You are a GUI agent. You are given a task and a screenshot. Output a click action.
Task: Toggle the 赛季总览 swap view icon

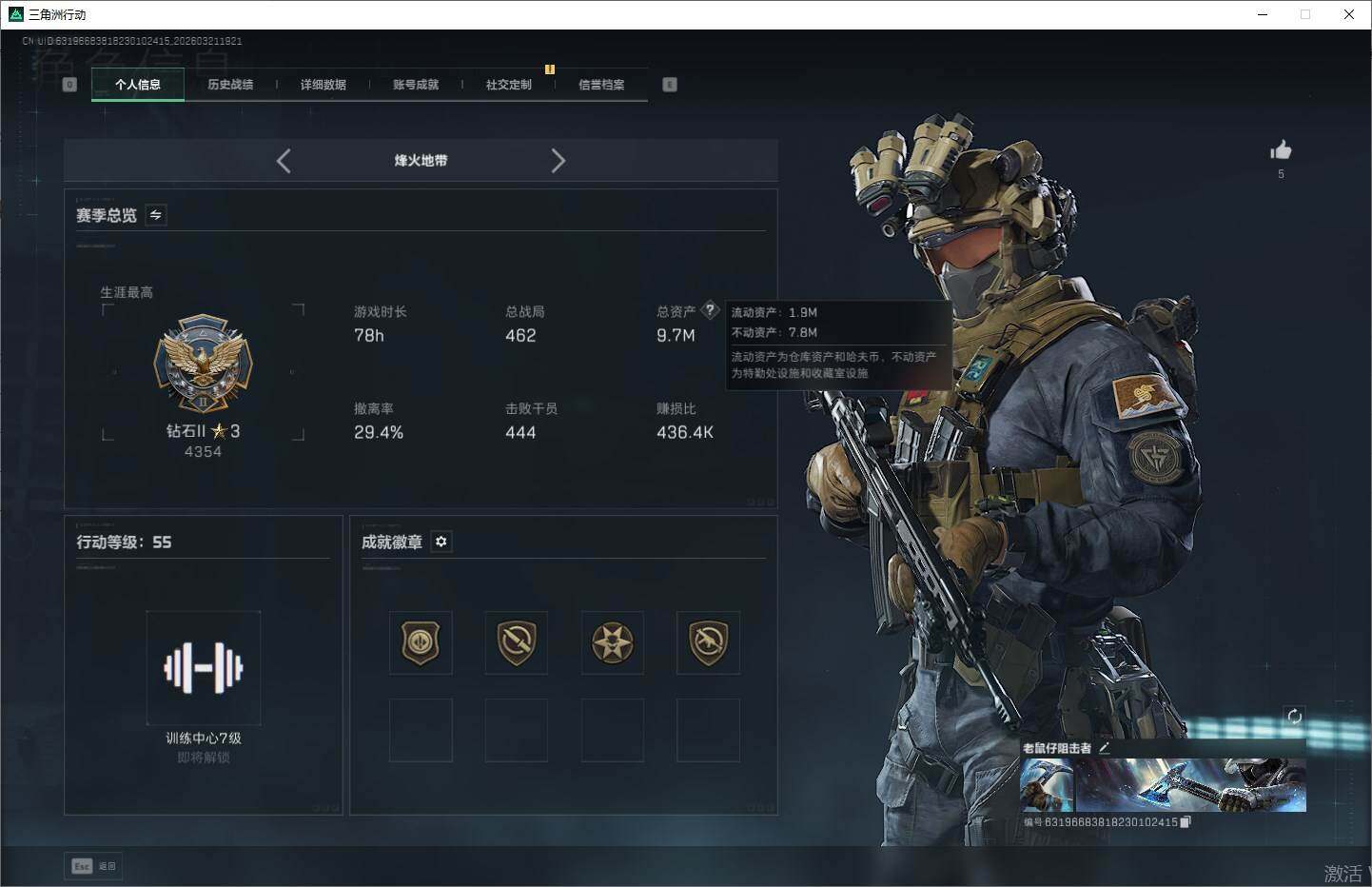click(156, 215)
